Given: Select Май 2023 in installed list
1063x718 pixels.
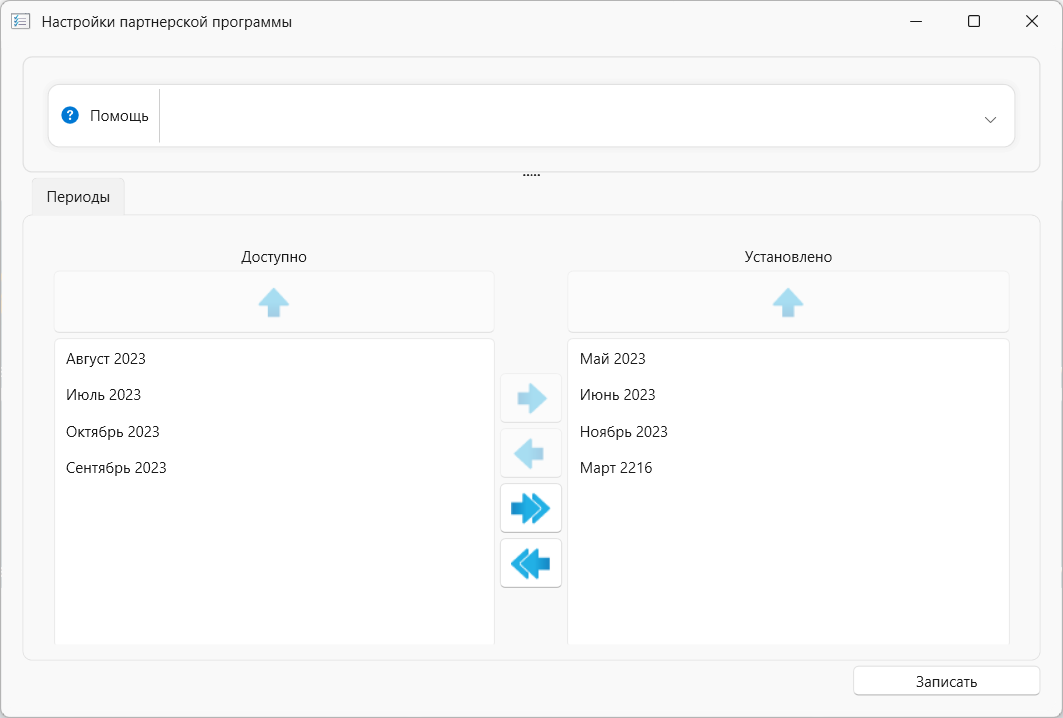Looking at the screenshot, I should (x=788, y=359).
